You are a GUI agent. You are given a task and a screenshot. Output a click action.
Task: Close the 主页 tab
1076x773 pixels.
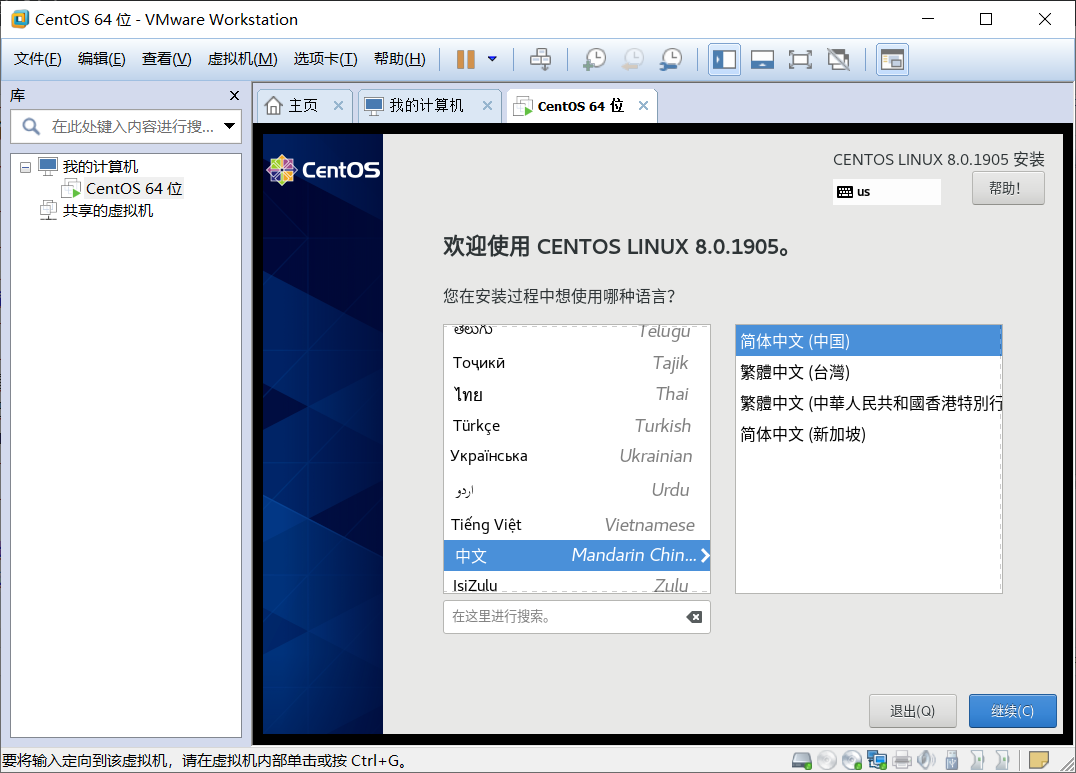pos(338,106)
